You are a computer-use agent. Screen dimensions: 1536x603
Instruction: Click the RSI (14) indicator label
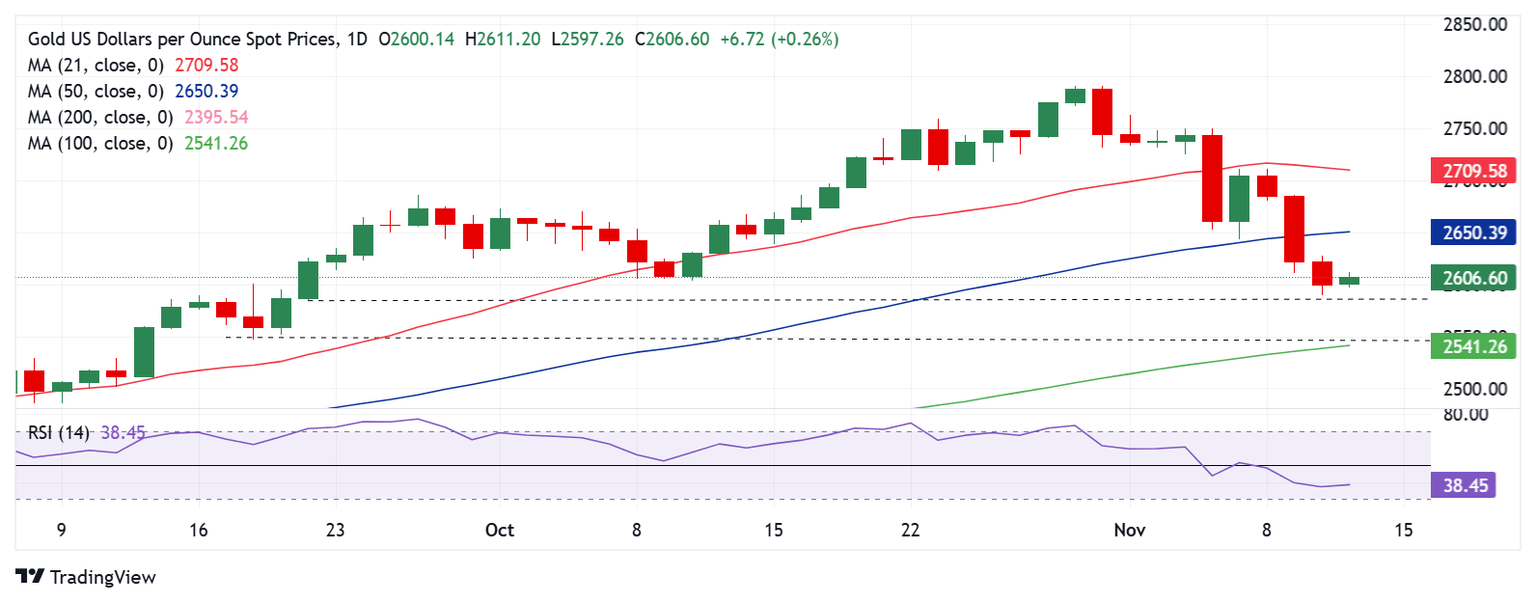(58, 433)
